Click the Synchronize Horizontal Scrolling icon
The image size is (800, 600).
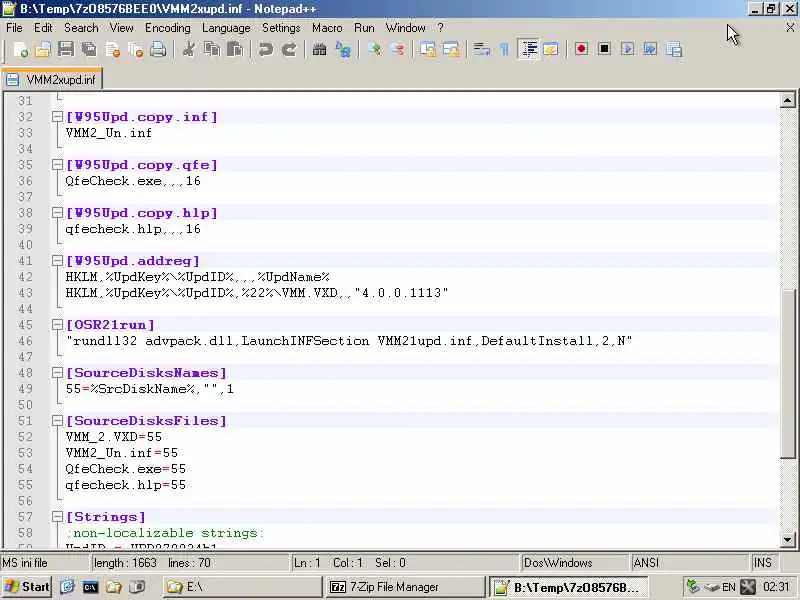point(451,49)
